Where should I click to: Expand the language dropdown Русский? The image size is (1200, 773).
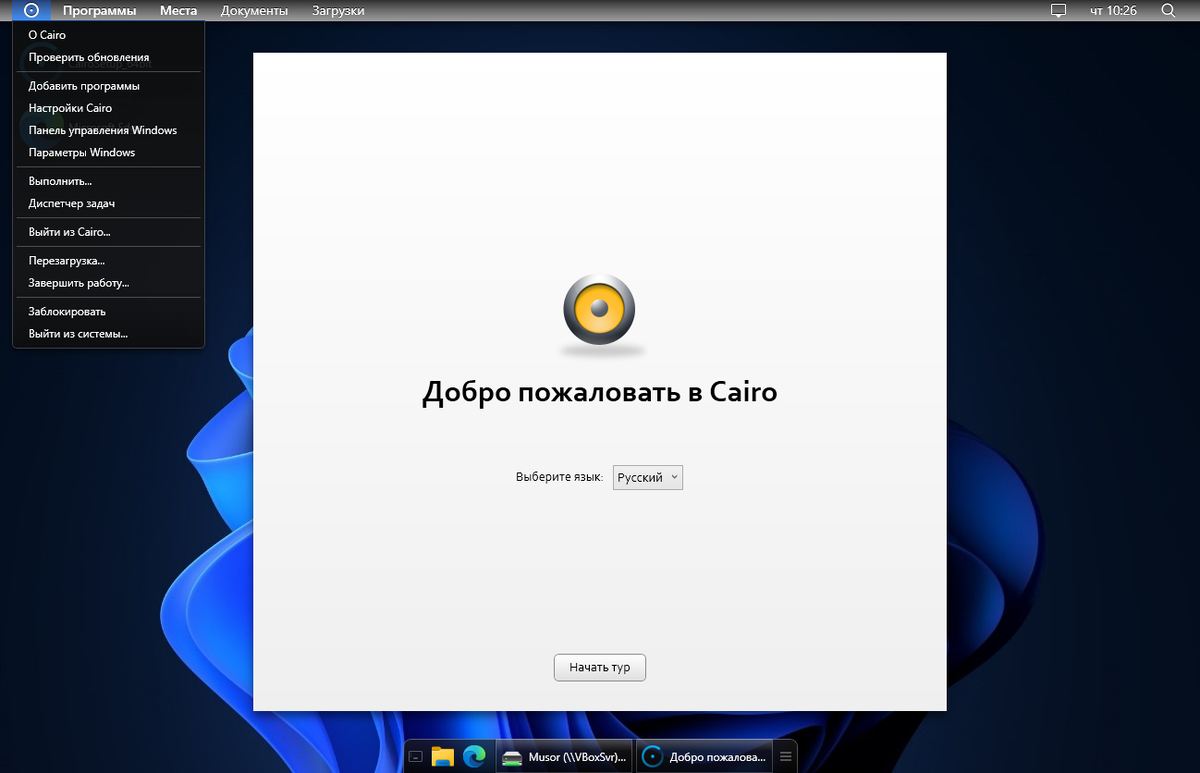point(648,478)
